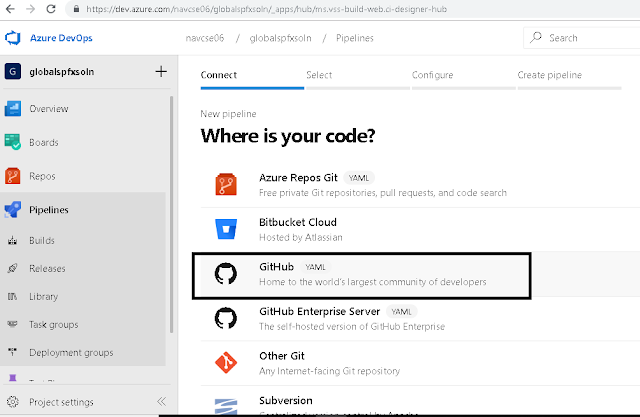Click the browser forward arrow
Image resolution: width=640 pixels, height=417 pixels.
(31, 9)
